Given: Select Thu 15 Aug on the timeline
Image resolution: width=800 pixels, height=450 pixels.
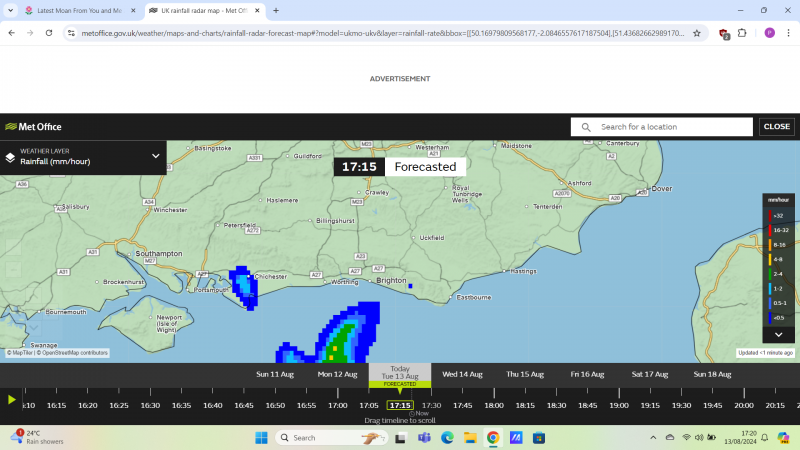Looking at the screenshot, I should point(525,374).
